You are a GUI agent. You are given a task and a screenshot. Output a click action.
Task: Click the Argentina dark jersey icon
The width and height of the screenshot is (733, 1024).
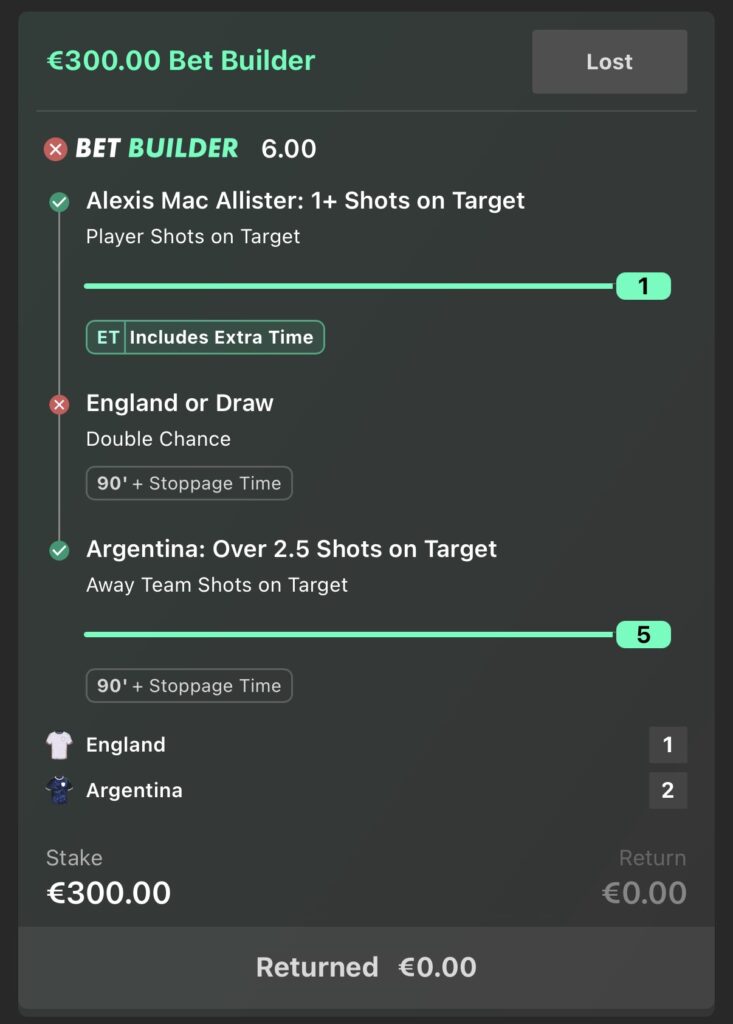pyautogui.click(x=59, y=790)
